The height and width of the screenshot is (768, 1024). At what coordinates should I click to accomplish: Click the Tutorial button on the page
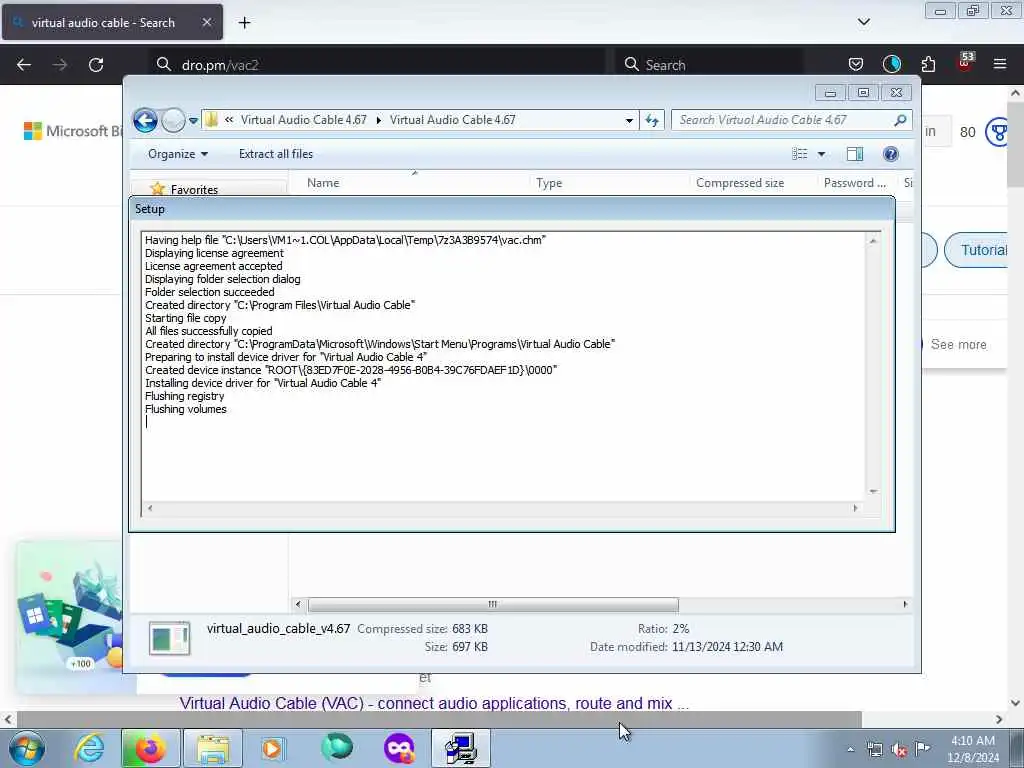(x=978, y=250)
